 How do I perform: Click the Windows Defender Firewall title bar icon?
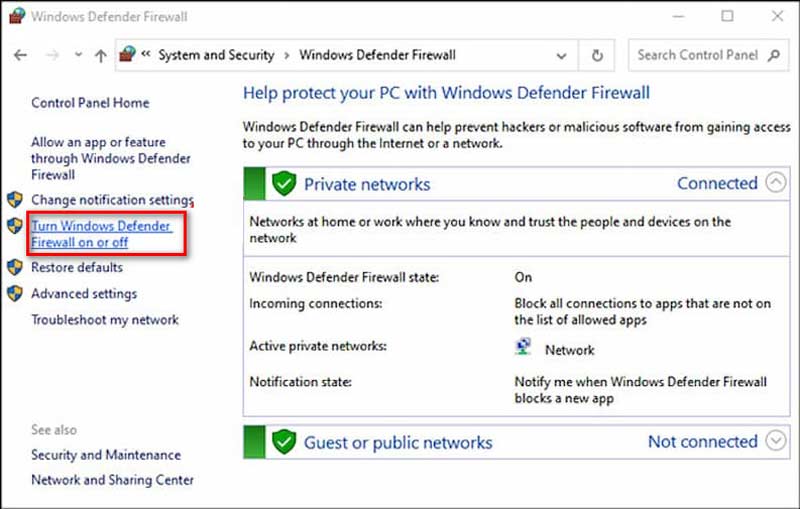(16, 16)
